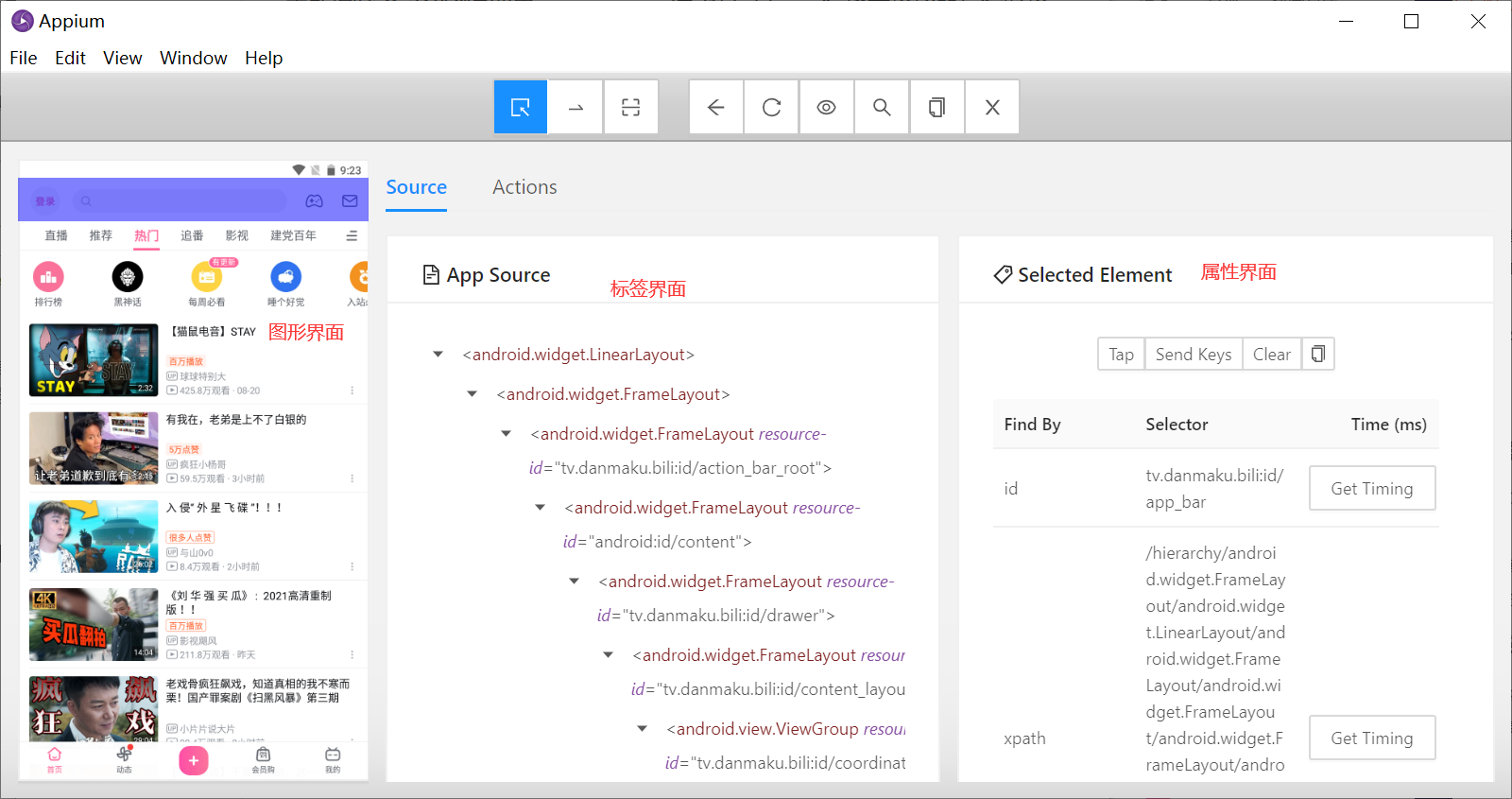Open the Help menu
The width and height of the screenshot is (1512, 799).
tap(264, 58)
